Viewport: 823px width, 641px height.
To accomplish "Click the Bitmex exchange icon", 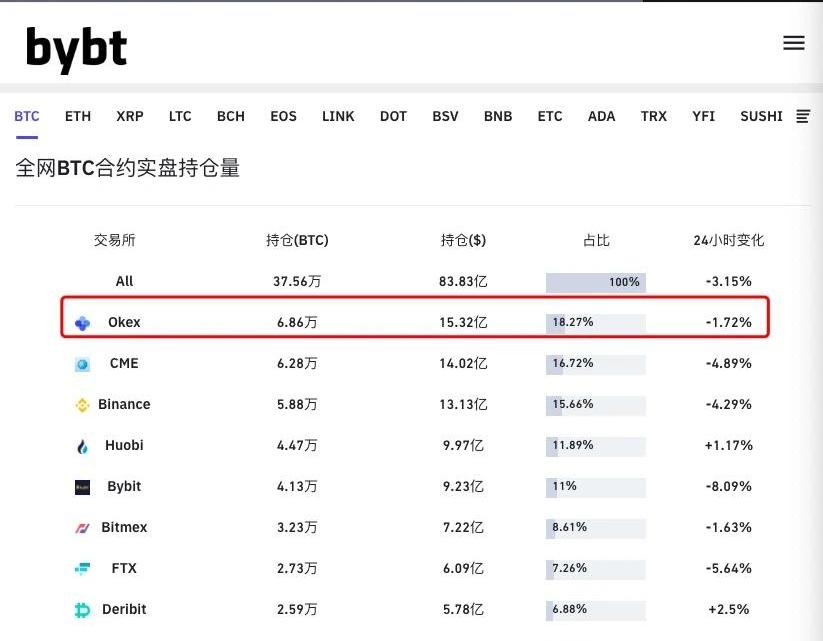I will pyautogui.click(x=83, y=528).
